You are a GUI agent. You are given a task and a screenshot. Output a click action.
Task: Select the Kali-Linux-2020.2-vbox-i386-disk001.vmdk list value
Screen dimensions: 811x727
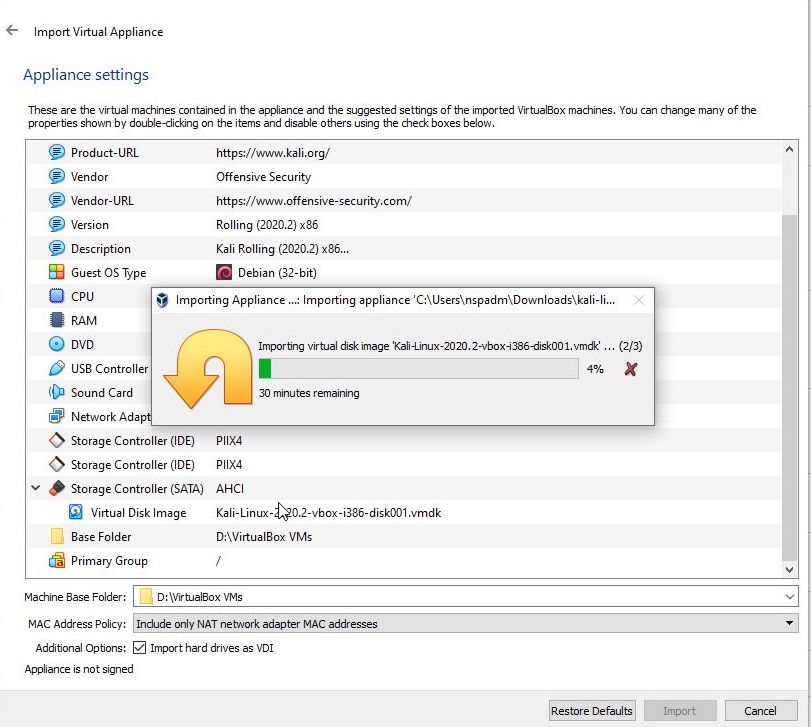click(328, 513)
